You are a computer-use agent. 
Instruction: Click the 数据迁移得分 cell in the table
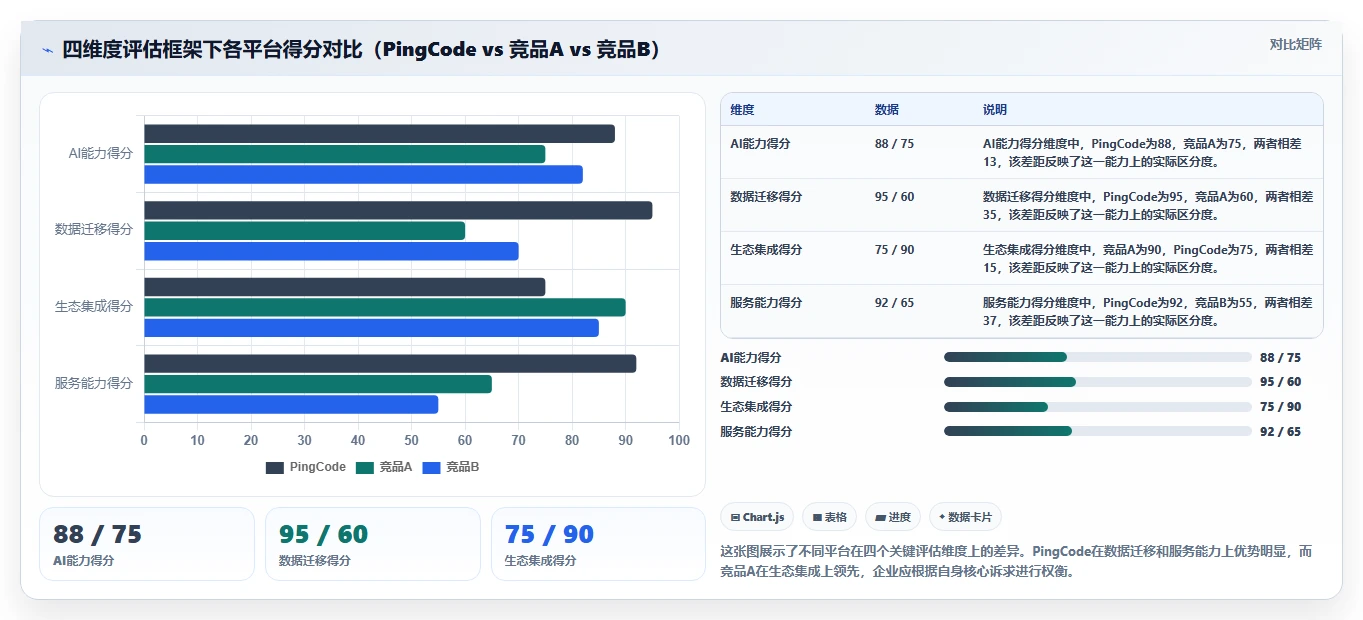pos(766,197)
